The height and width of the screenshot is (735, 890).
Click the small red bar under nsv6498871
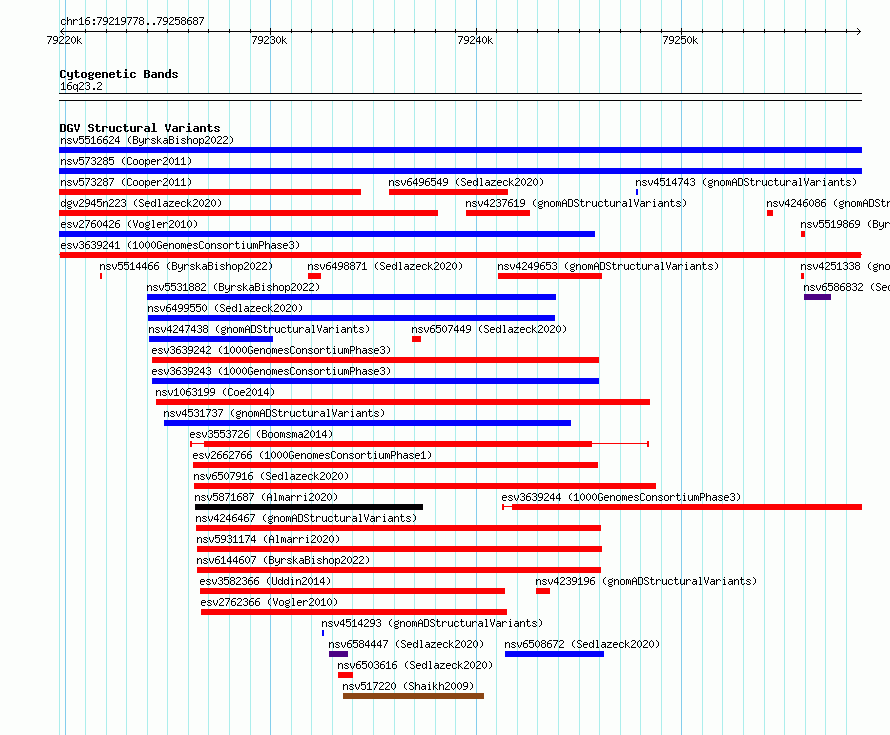[x=314, y=276]
